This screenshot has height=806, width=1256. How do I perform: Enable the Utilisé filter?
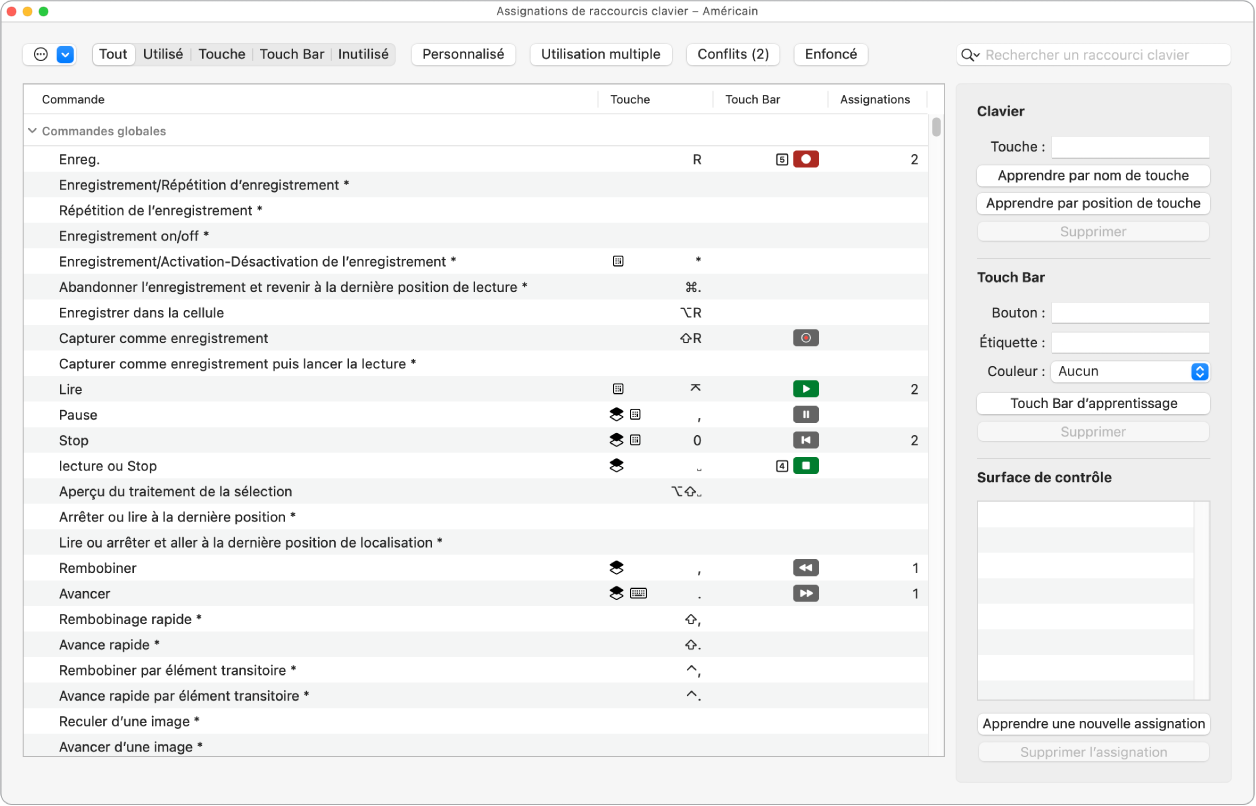pyautogui.click(x=163, y=54)
